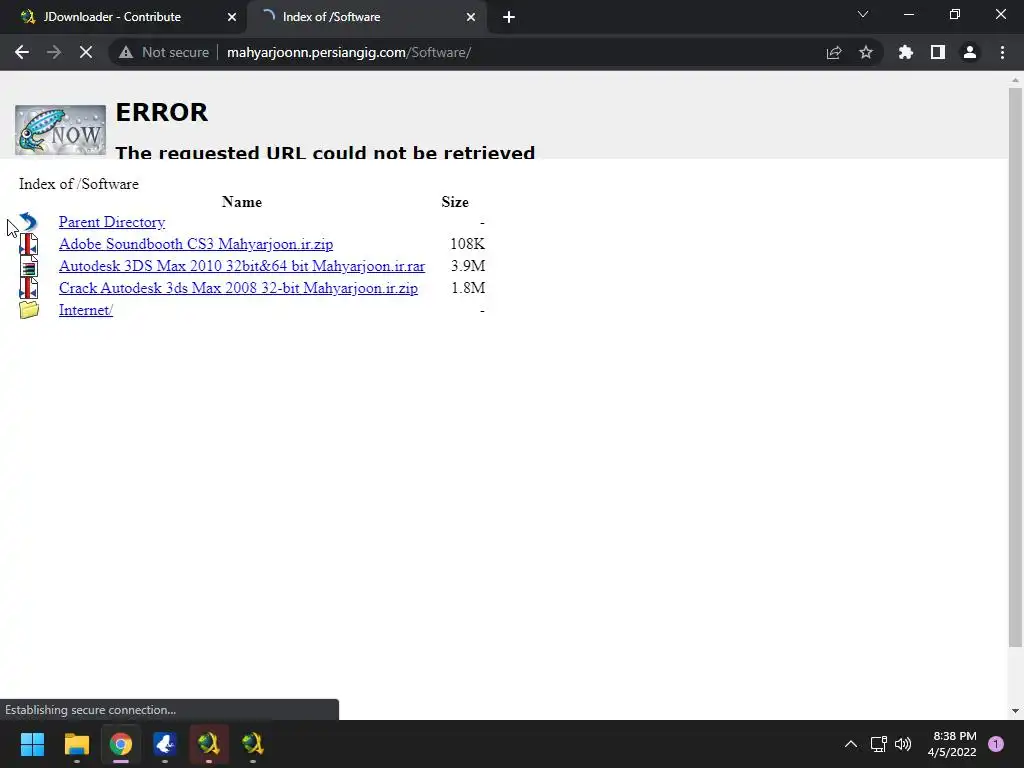
Task: Download Crack Autodesk 3ds Max 2008 zip
Action: (238, 288)
